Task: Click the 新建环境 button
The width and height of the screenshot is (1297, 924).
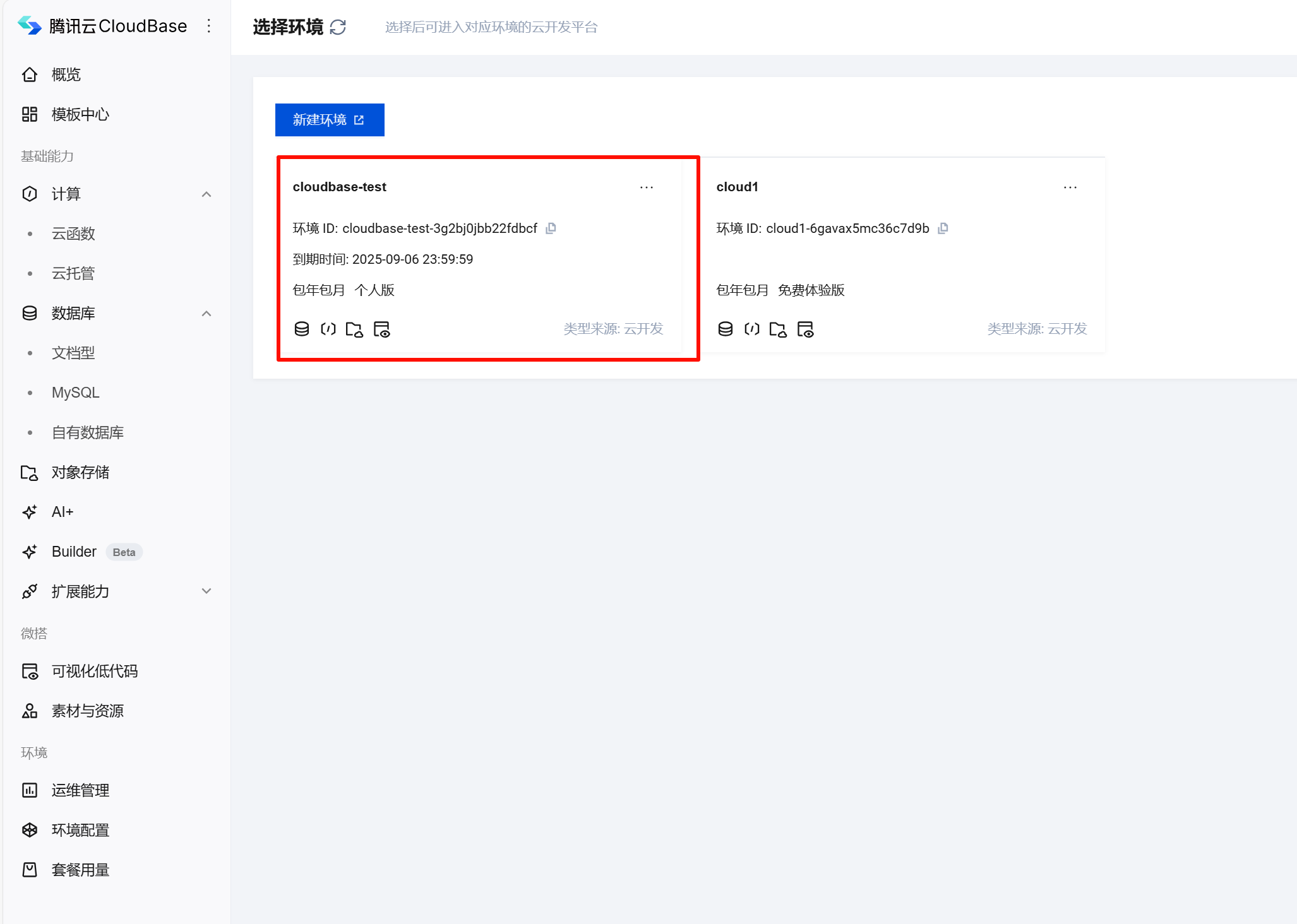Action: (329, 120)
